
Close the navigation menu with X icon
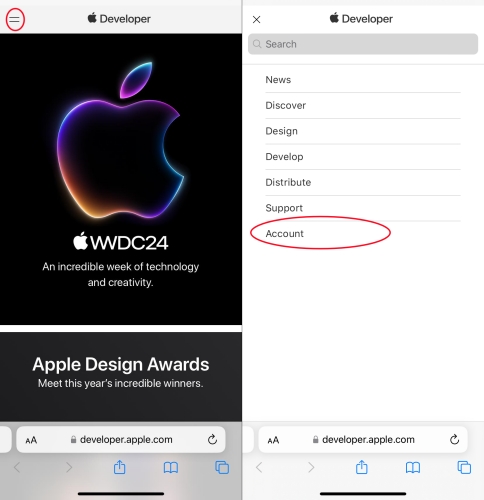[x=256, y=20]
